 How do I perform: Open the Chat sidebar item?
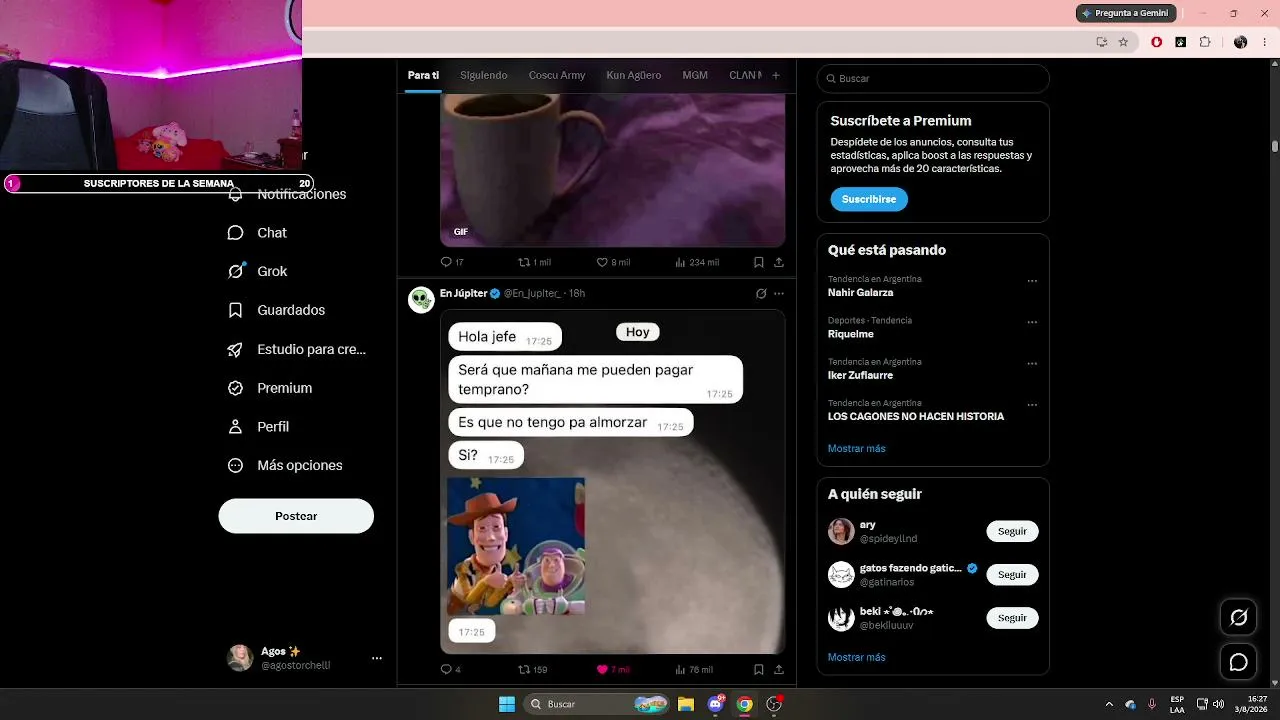click(x=258, y=233)
